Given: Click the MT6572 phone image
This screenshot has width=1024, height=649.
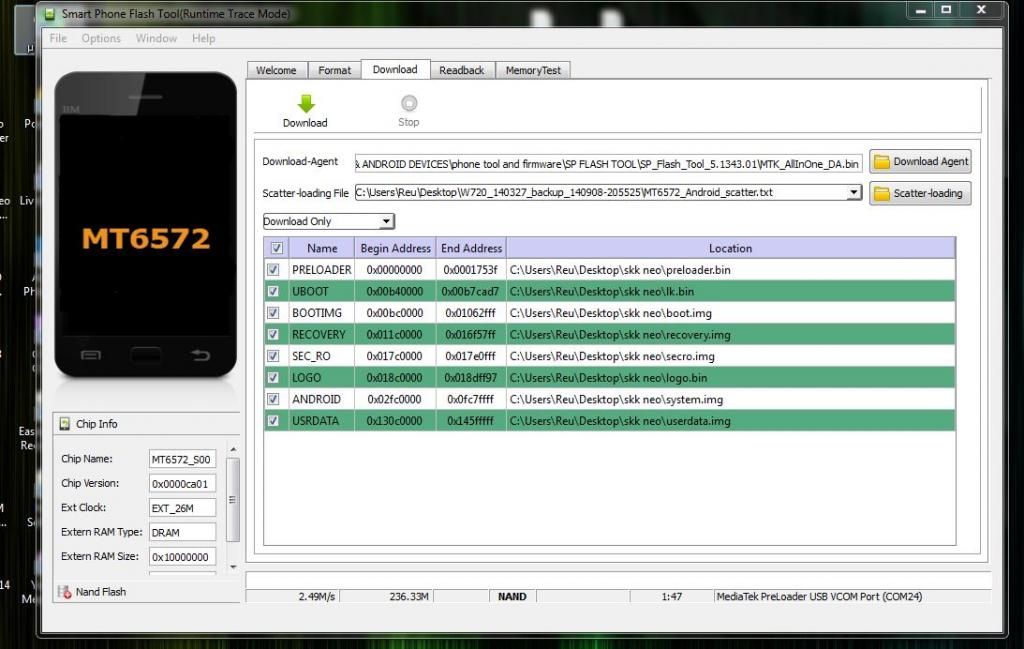Looking at the screenshot, I should [146, 225].
